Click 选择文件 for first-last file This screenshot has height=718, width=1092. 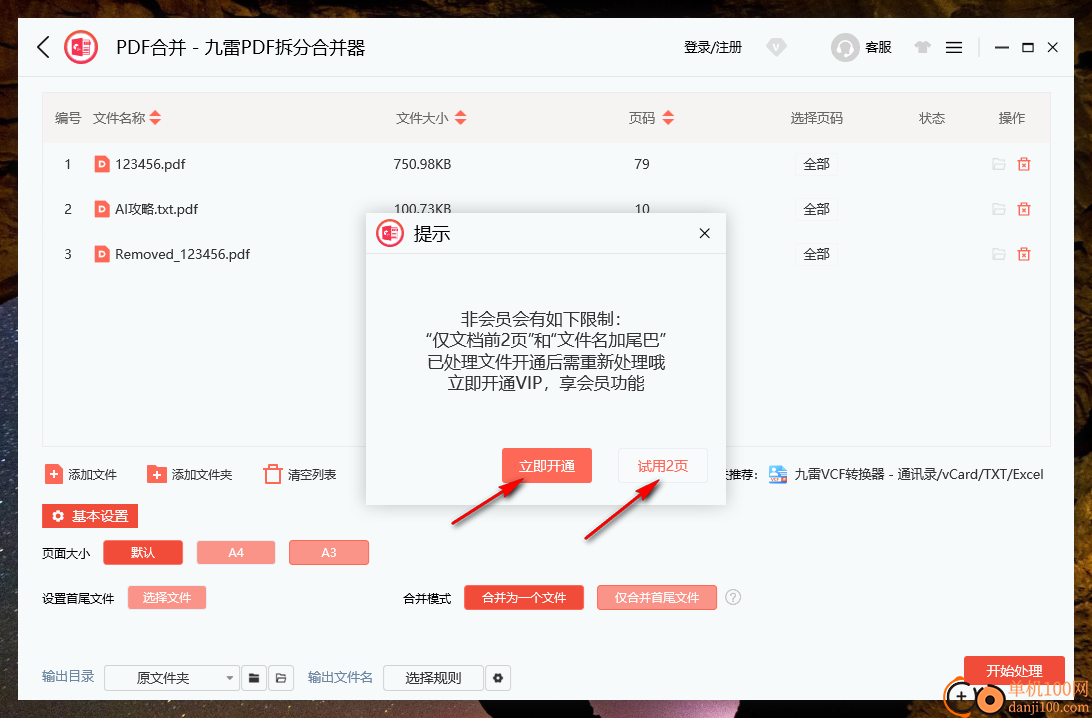click(x=166, y=598)
